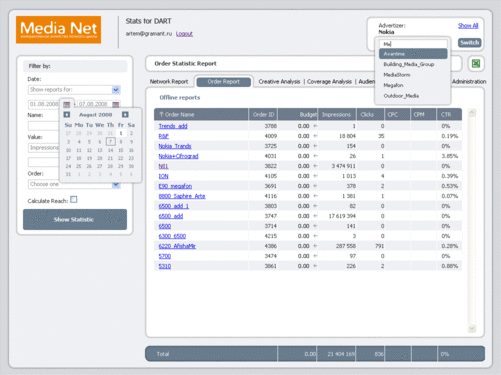Open the 6500_add_1 order link
Screen dimensions: 501x375
coord(174,206)
